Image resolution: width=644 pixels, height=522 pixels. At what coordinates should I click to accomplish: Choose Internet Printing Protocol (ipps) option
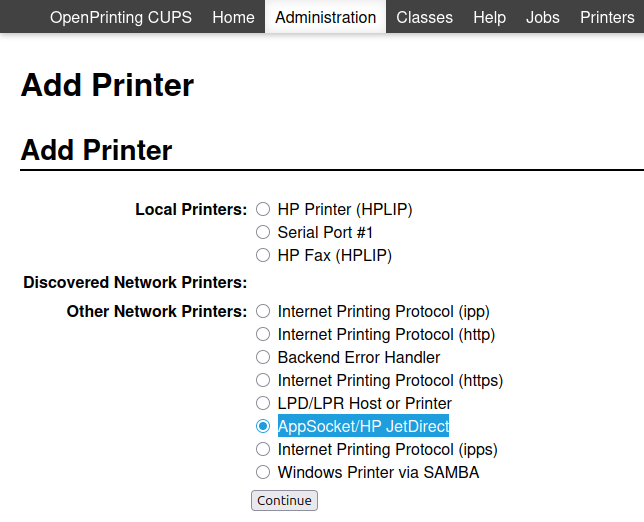click(263, 450)
